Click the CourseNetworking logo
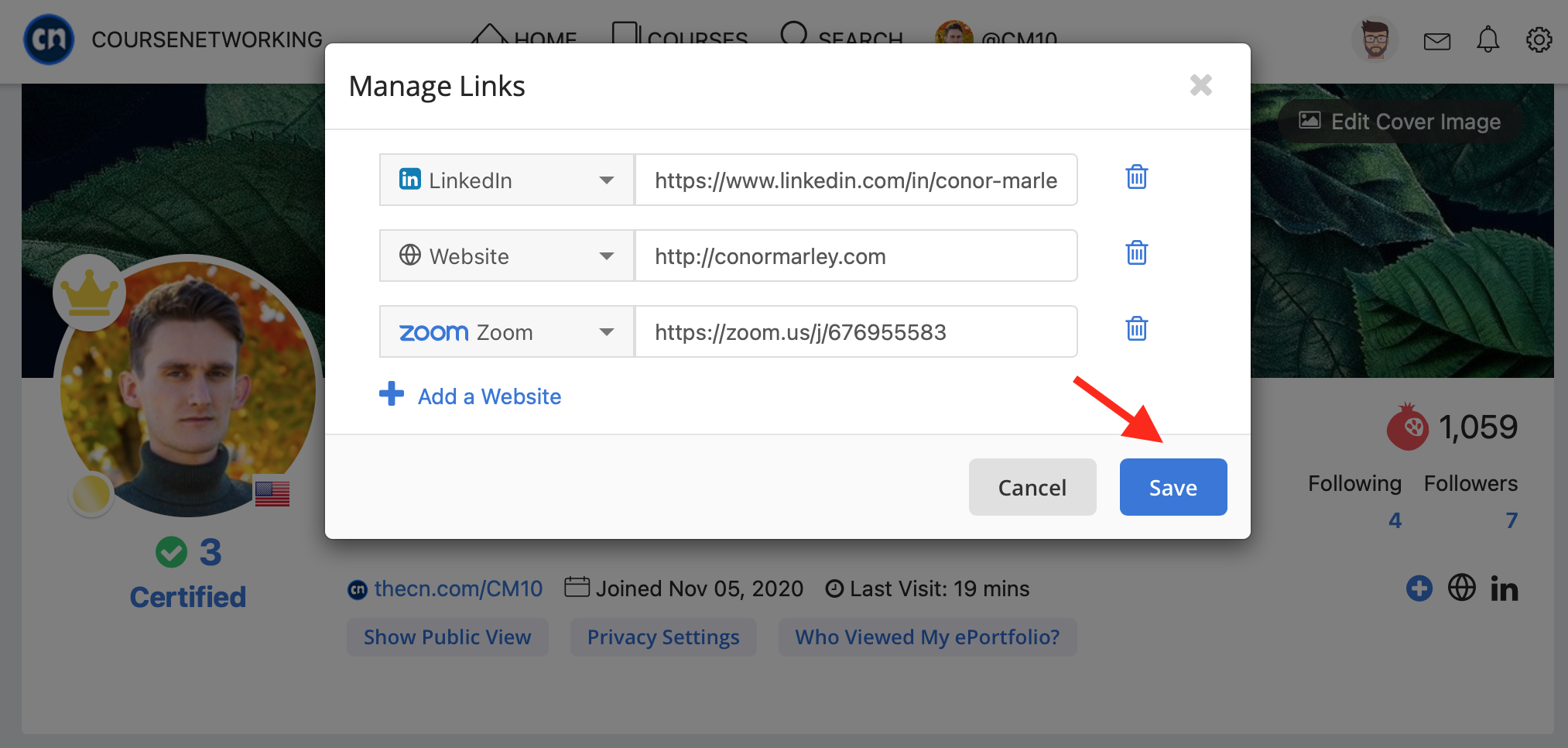 (x=49, y=39)
